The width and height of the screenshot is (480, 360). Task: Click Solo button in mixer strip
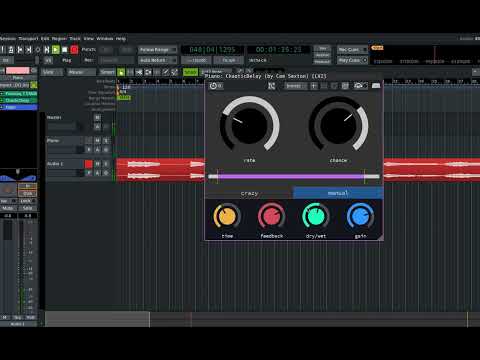[x=28, y=208]
